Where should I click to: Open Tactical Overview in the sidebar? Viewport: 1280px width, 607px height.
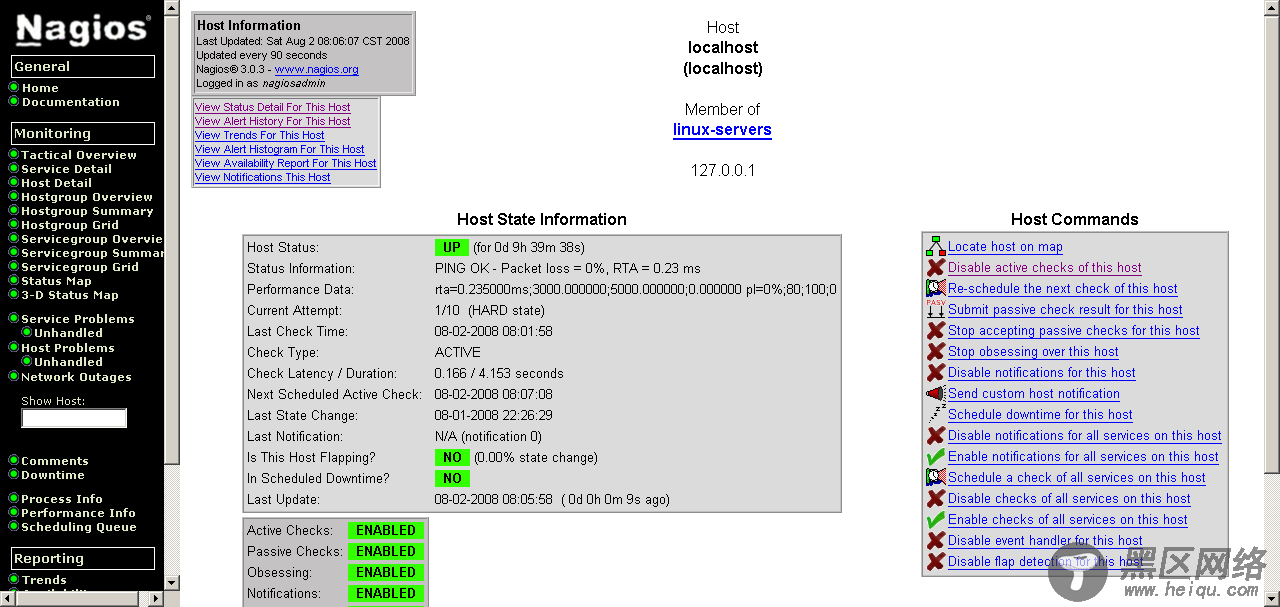click(79, 155)
